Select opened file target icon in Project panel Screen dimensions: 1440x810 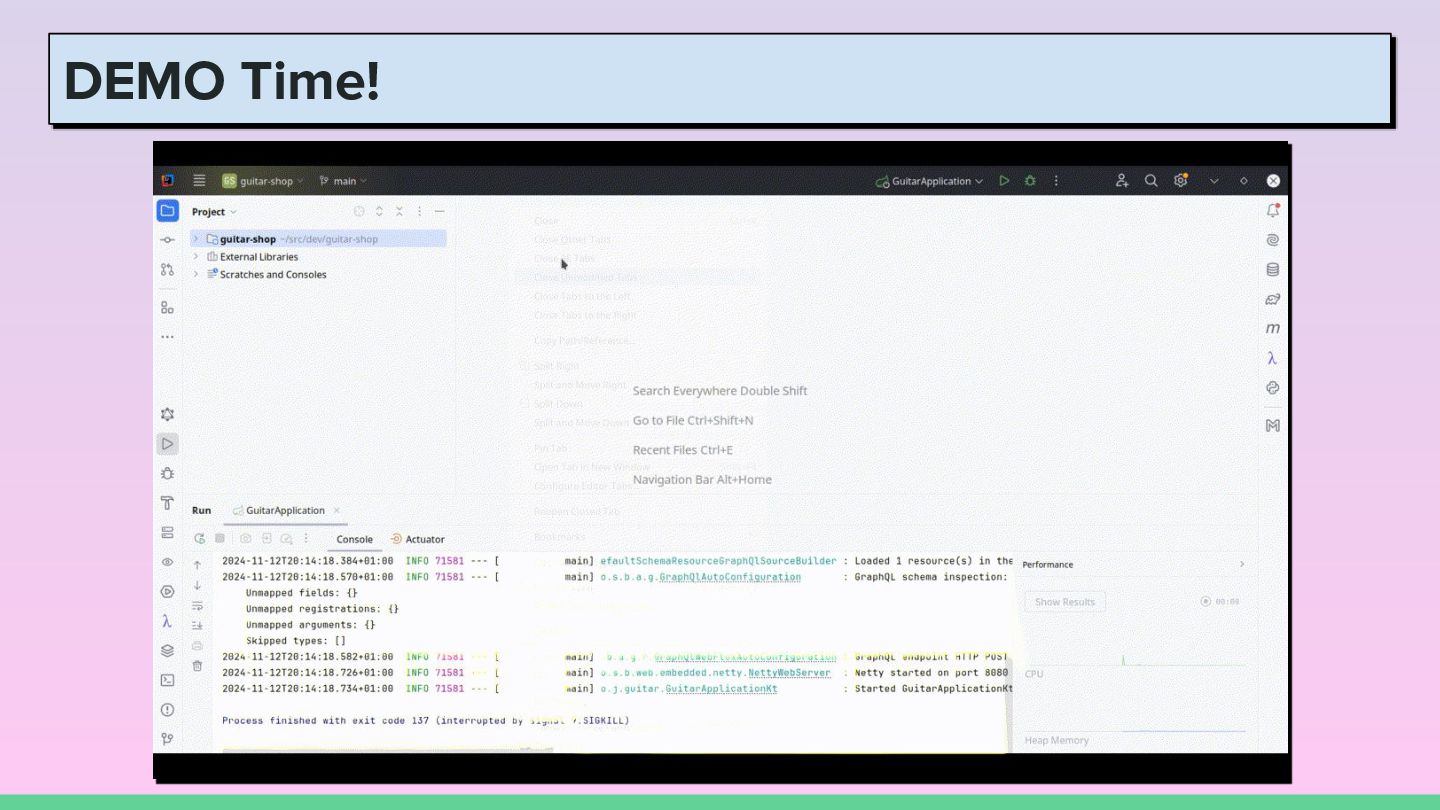359,211
